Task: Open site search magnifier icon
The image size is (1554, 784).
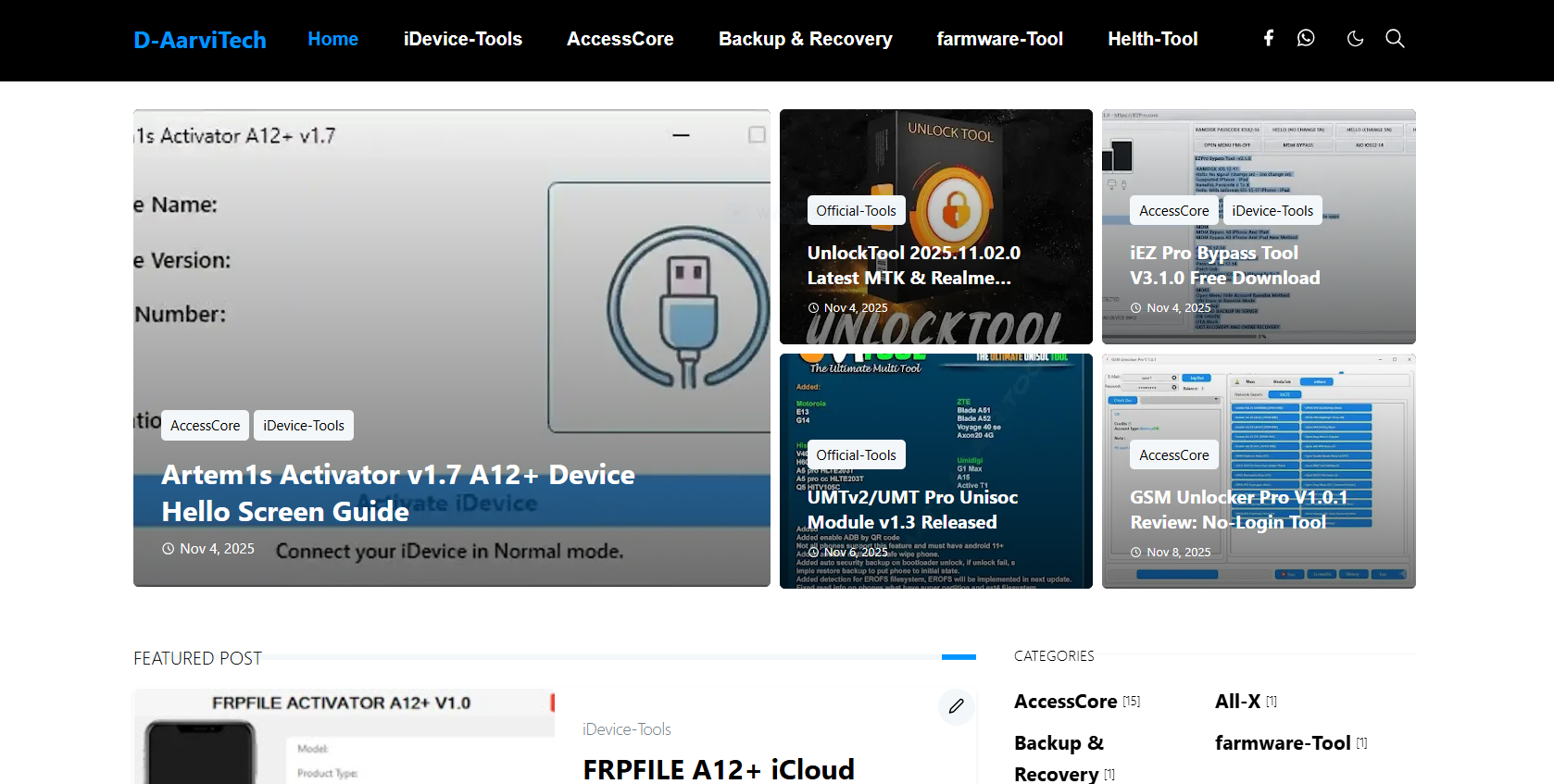Action: [1395, 39]
